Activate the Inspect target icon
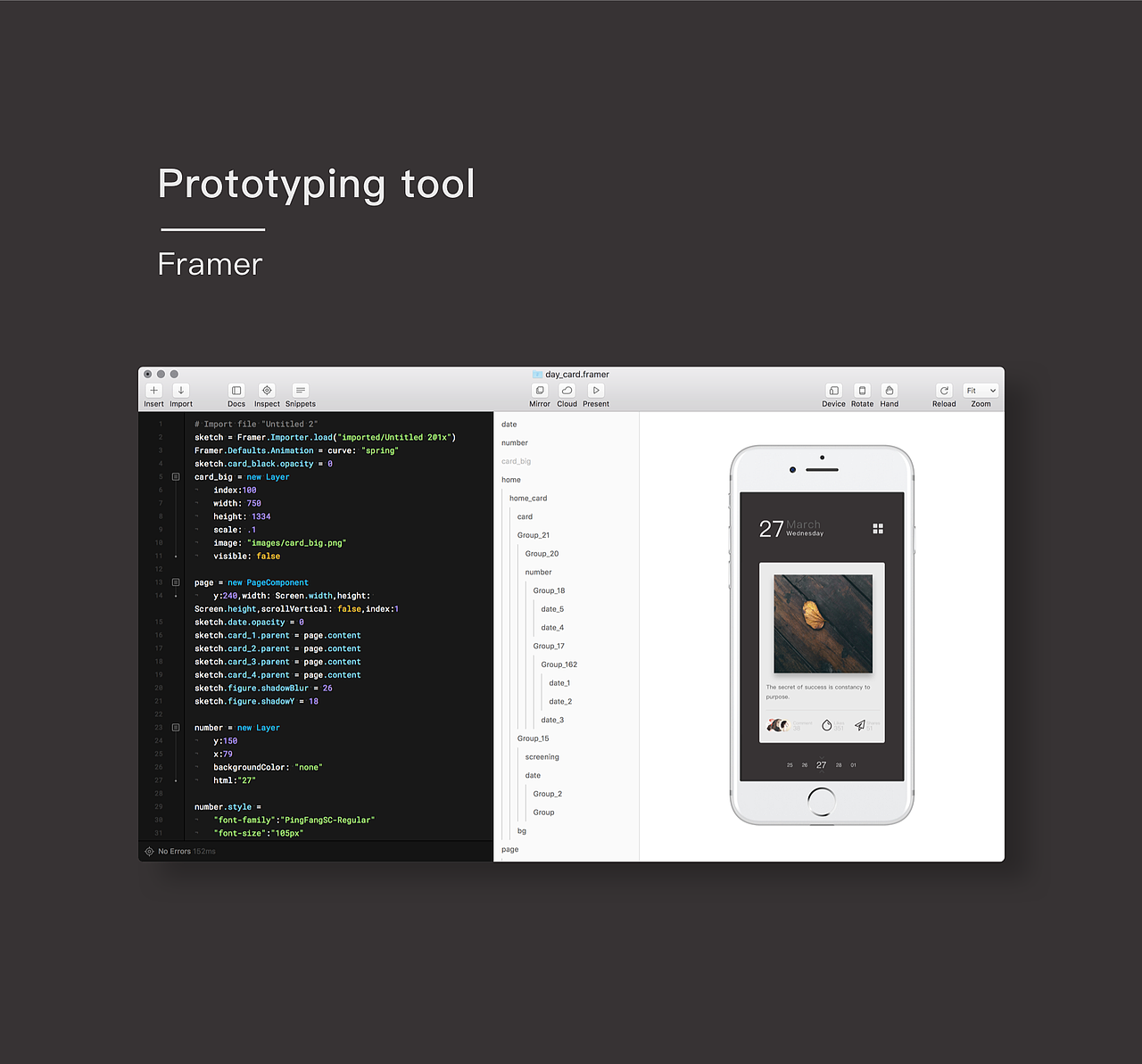 (267, 391)
